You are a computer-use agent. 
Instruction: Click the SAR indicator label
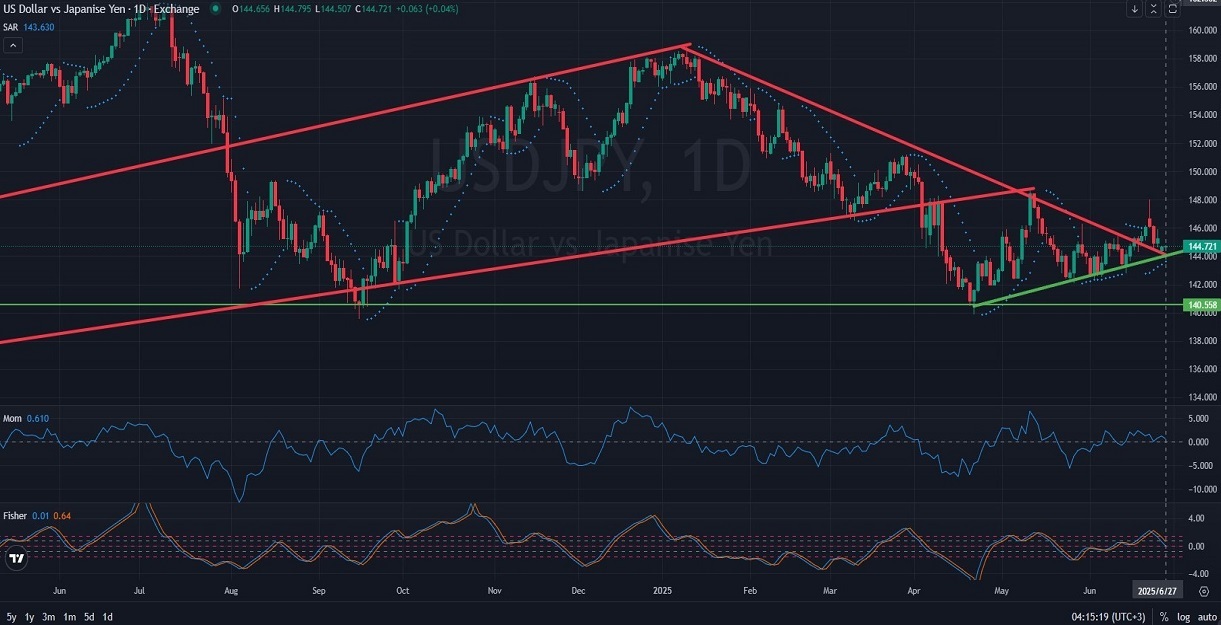pyautogui.click(x=12, y=27)
